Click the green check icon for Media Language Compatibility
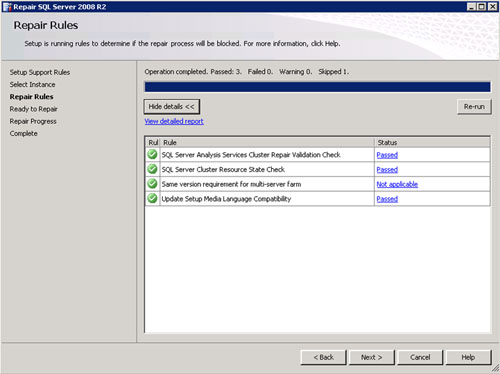Screen dimensions: 500x374 click(152, 198)
